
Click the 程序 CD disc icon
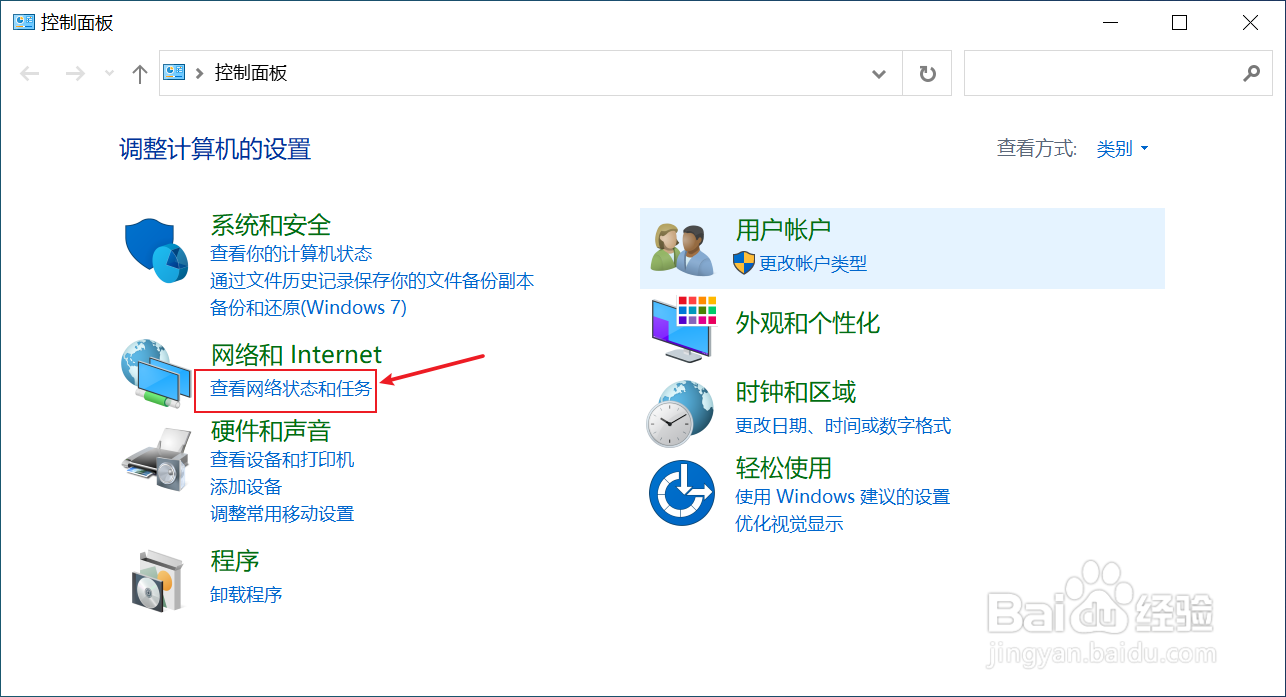tap(158, 580)
